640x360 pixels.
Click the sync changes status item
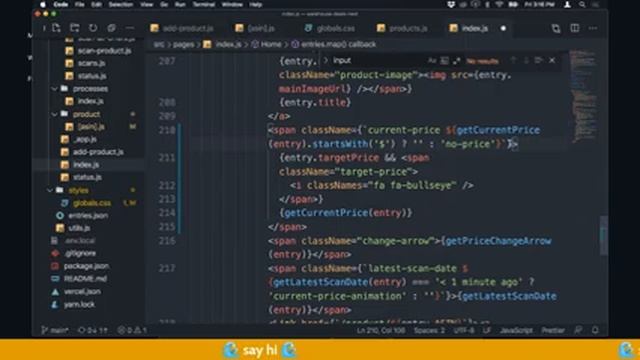93,330
